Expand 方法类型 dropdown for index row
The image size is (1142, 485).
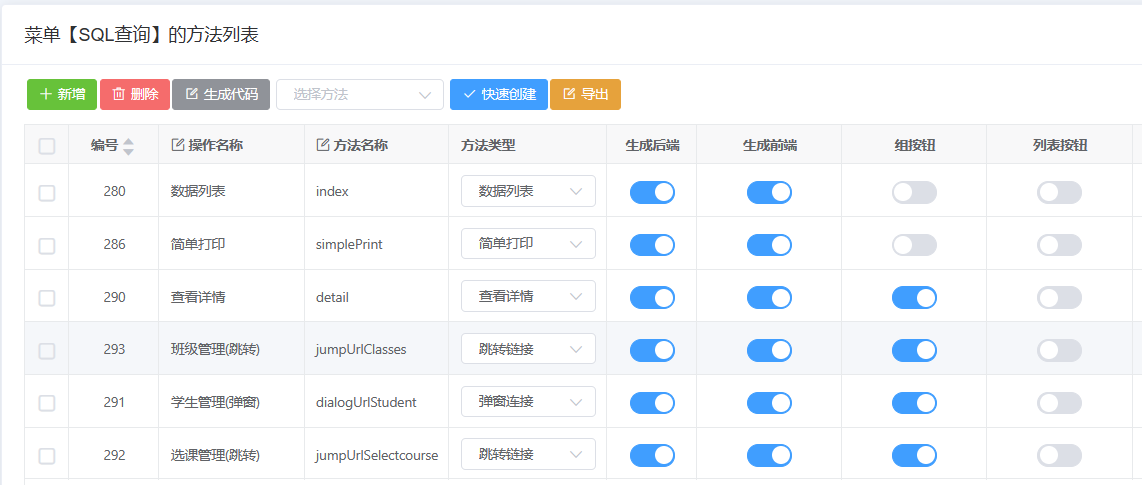click(x=528, y=191)
